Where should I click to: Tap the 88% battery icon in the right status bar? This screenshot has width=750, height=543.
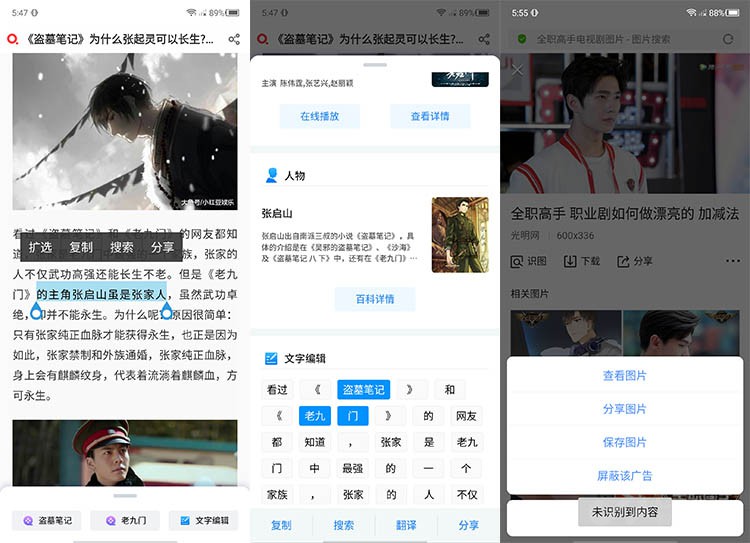coord(732,13)
